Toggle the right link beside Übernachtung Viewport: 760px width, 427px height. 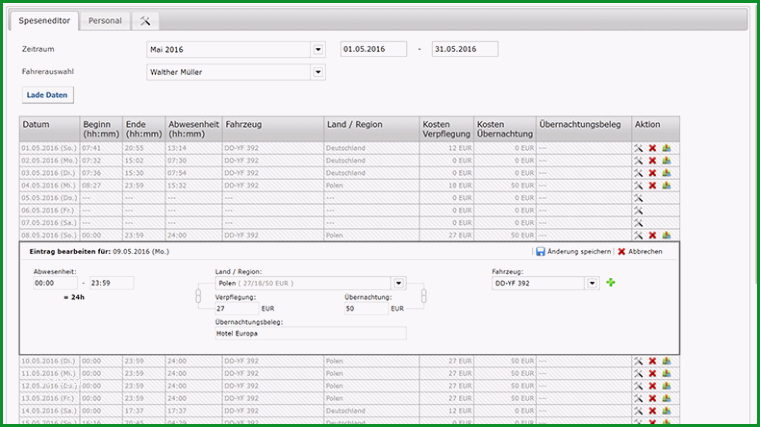coord(424,296)
